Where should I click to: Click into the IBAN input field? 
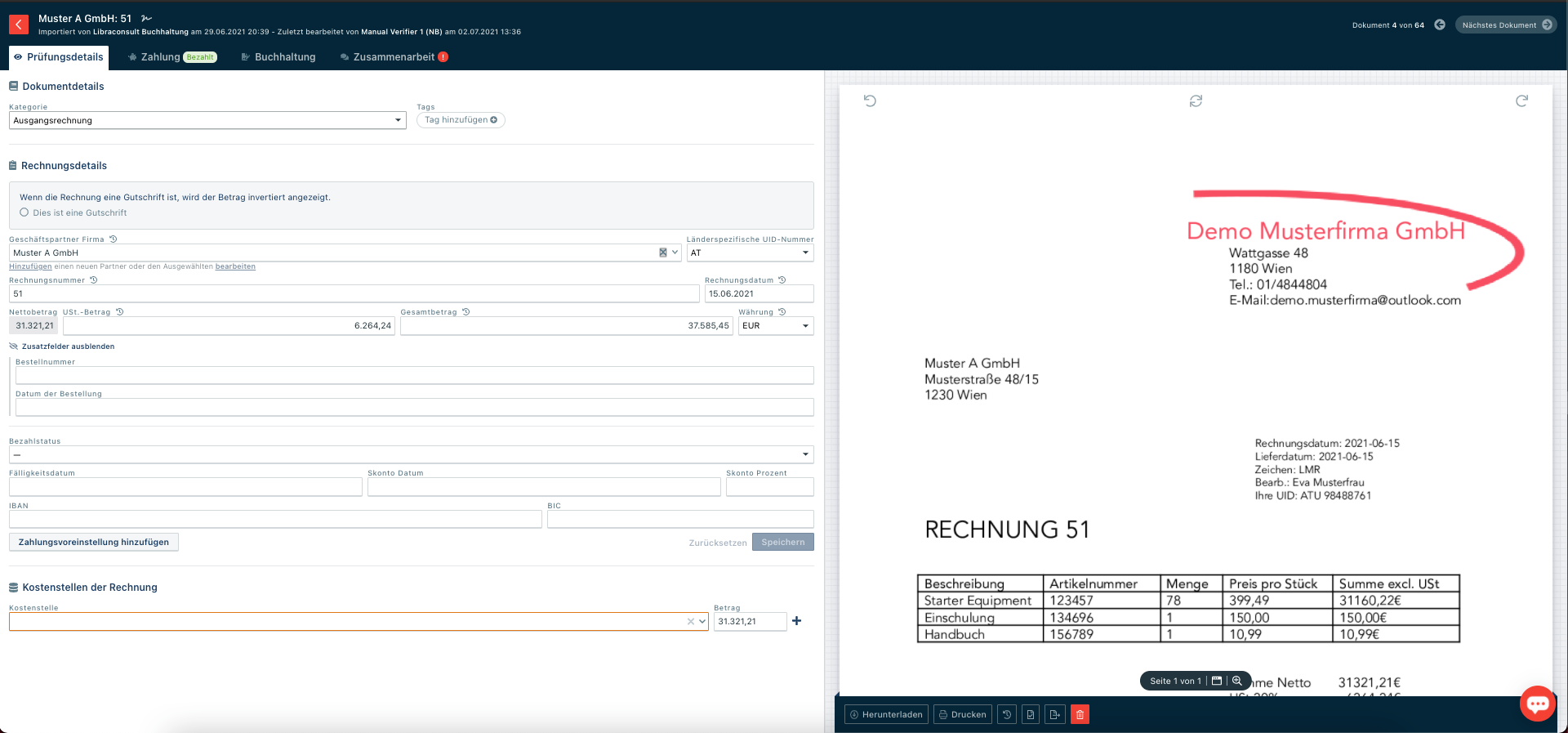click(x=275, y=519)
